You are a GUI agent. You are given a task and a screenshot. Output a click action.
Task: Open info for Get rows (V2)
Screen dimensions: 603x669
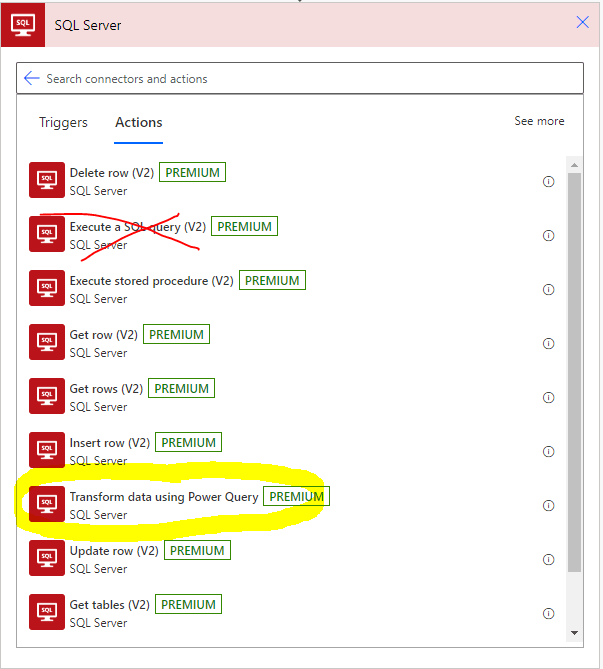click(548, 398)
